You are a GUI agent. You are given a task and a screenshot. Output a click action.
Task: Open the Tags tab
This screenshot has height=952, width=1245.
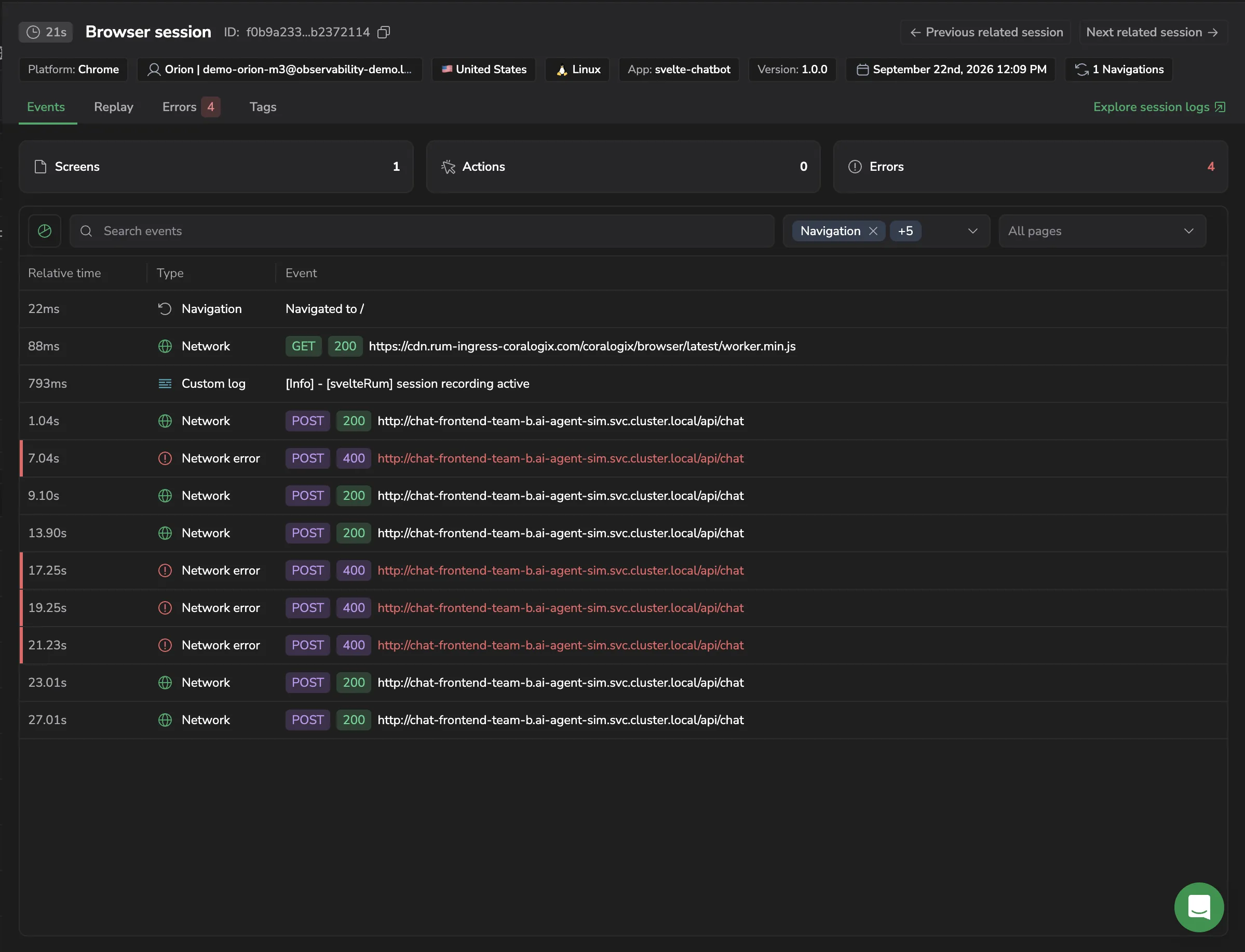click(263, 107)
